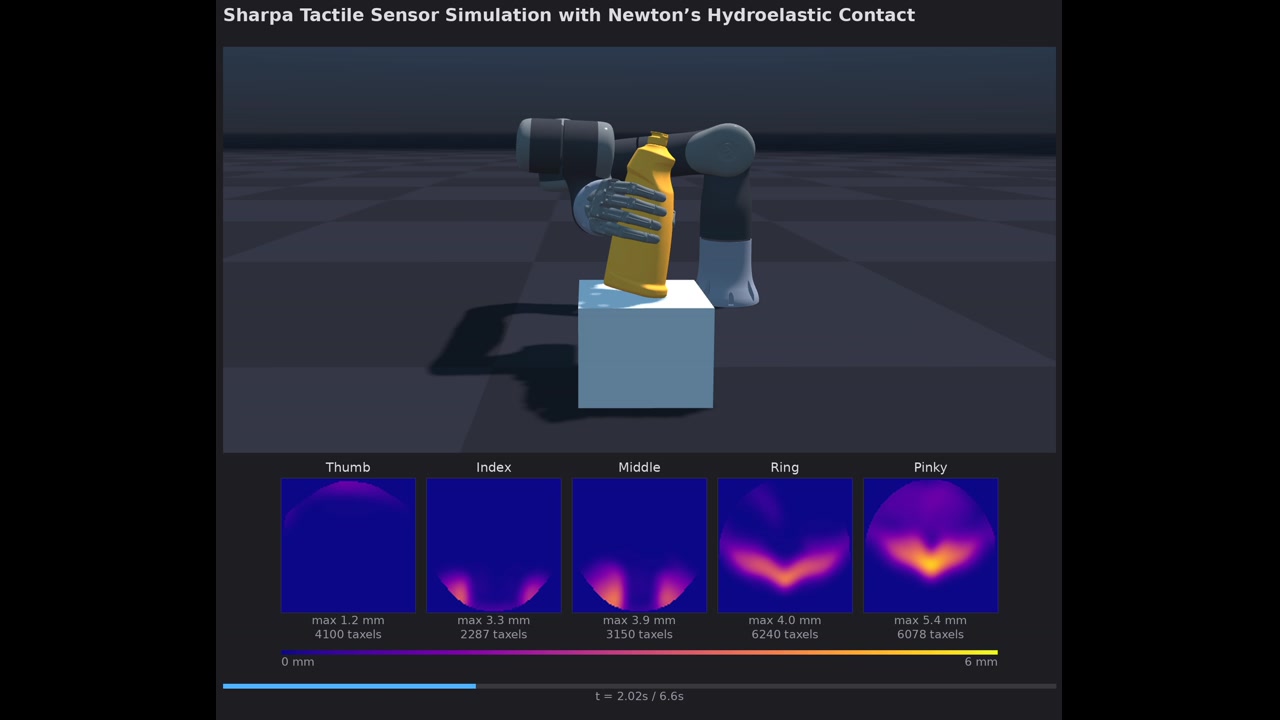Viewport: 1280px width, 720px height.
Task: Click the Pinky tactile heatmap
Action: 930,545
